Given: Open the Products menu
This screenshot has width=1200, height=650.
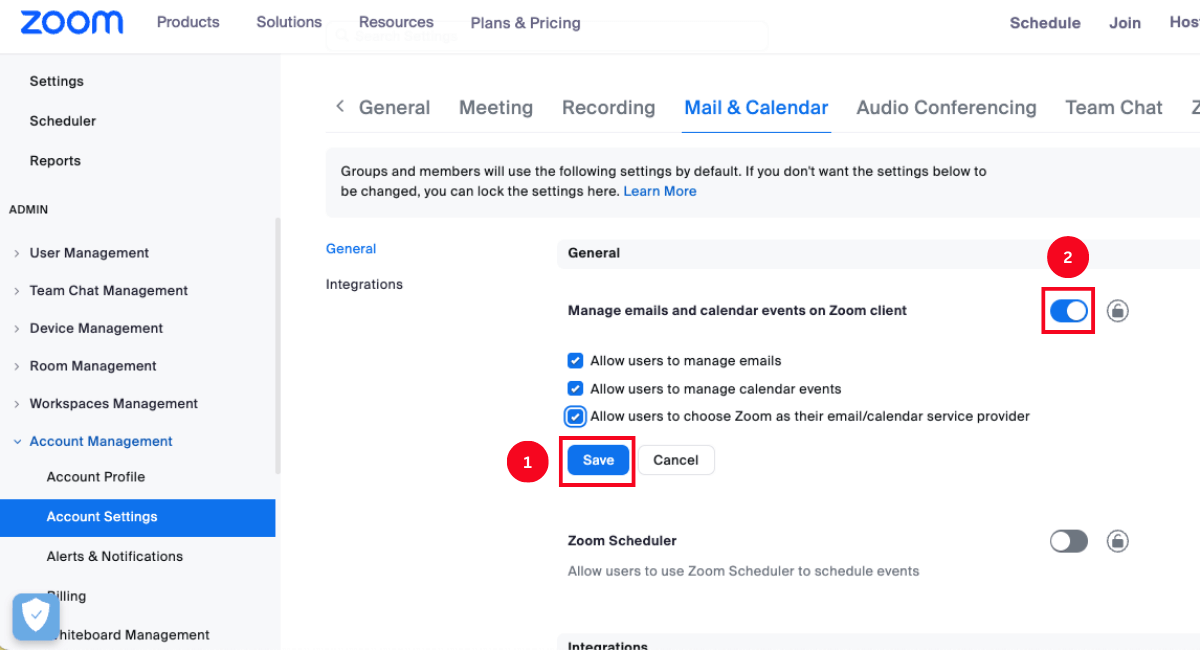Looking at the screenshot, I should [x=188, y=22].
